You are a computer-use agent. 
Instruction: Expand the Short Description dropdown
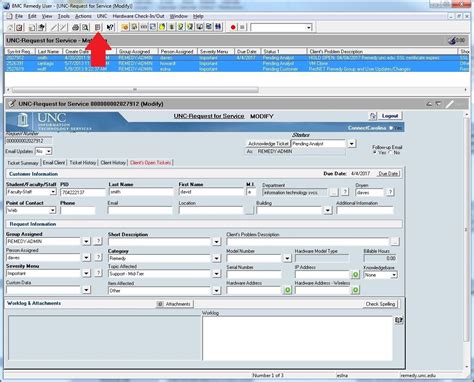coord(216,242)
